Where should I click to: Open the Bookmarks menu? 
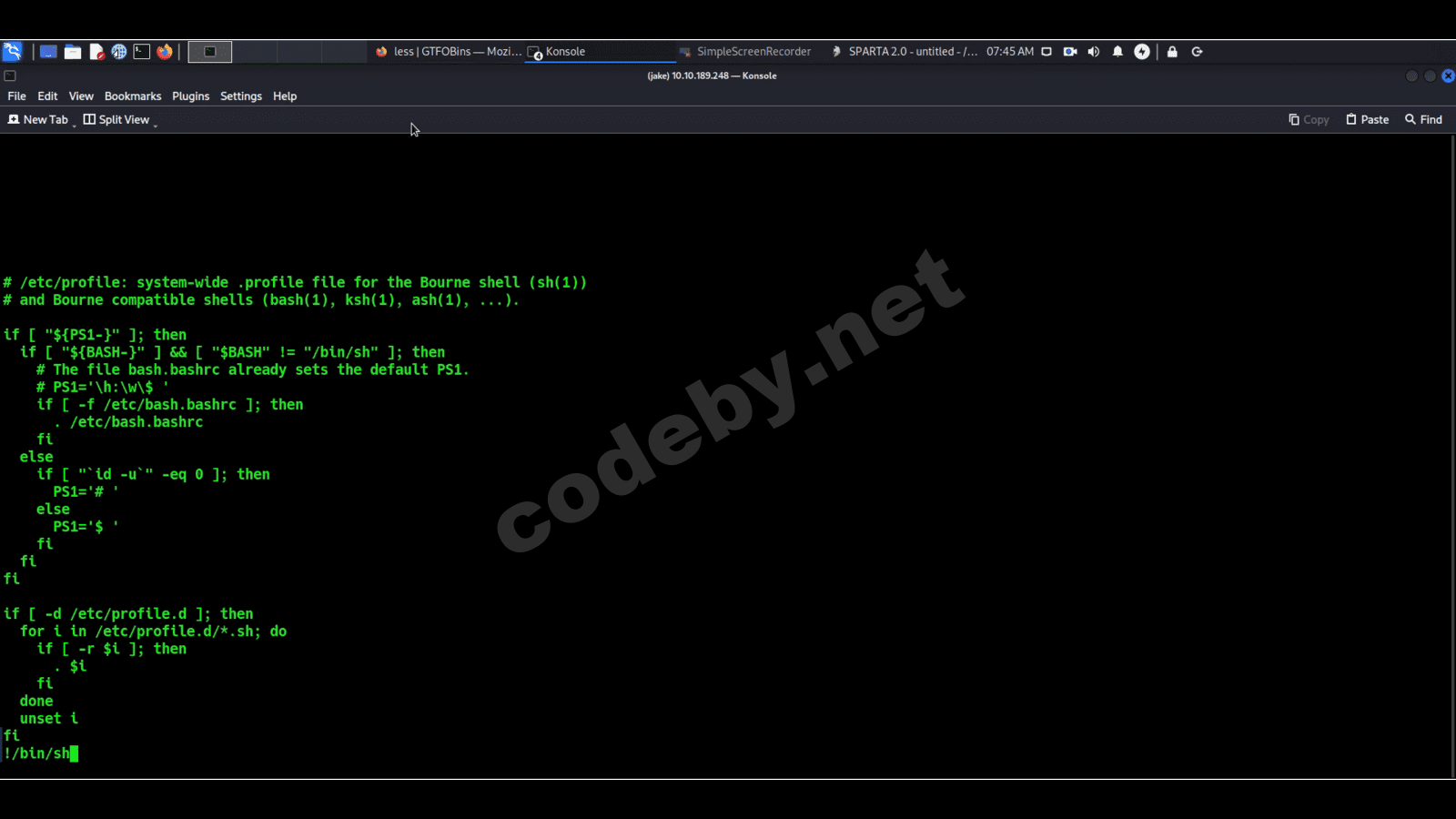point(133,96)
